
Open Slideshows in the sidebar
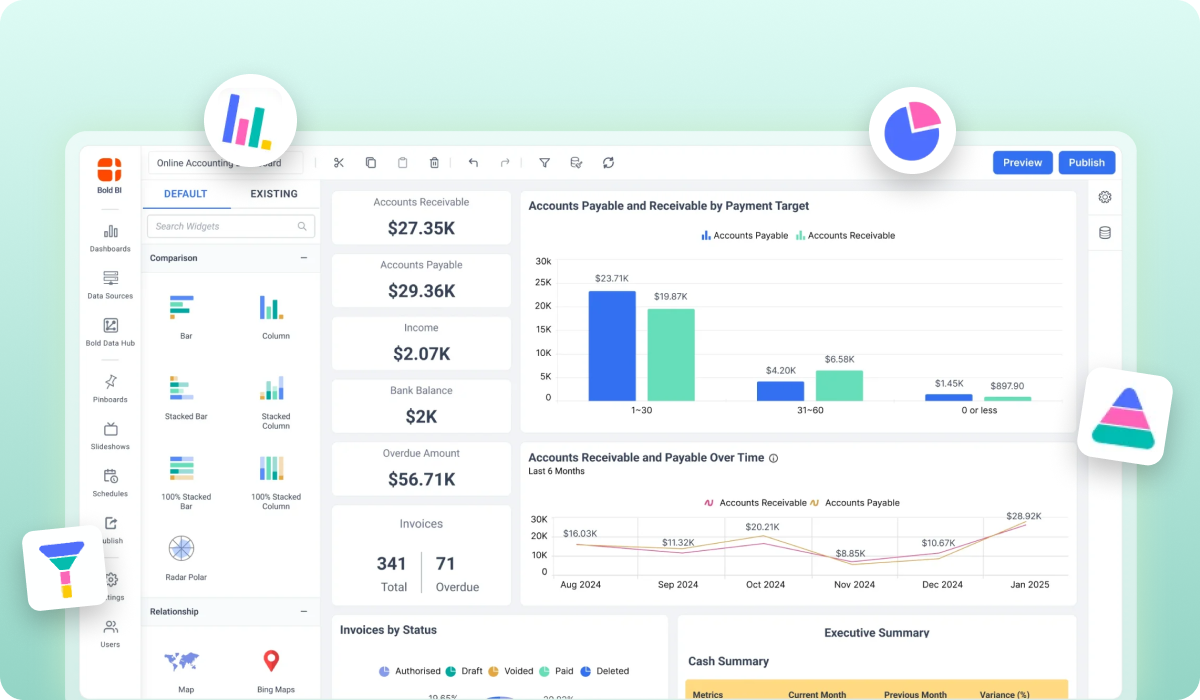(110, 436)
